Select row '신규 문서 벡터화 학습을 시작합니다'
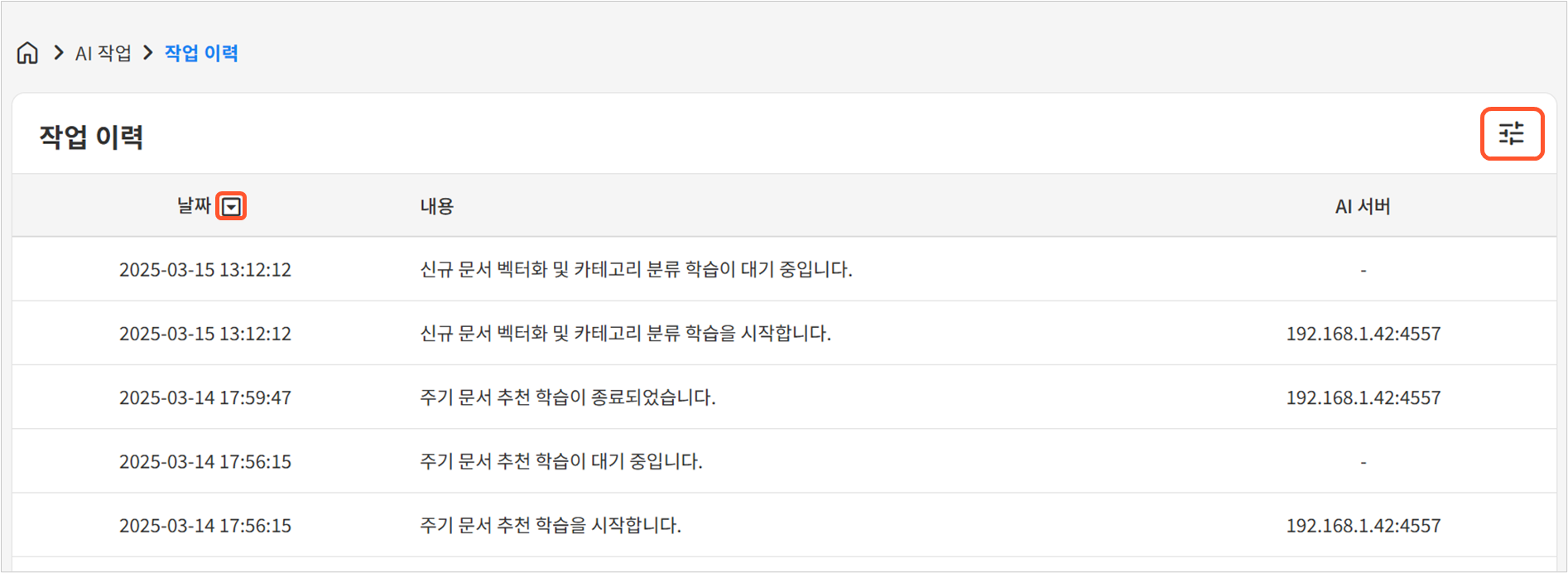Image resolution: width=1568 pixels, height=573 pixels. coord(625,333)
